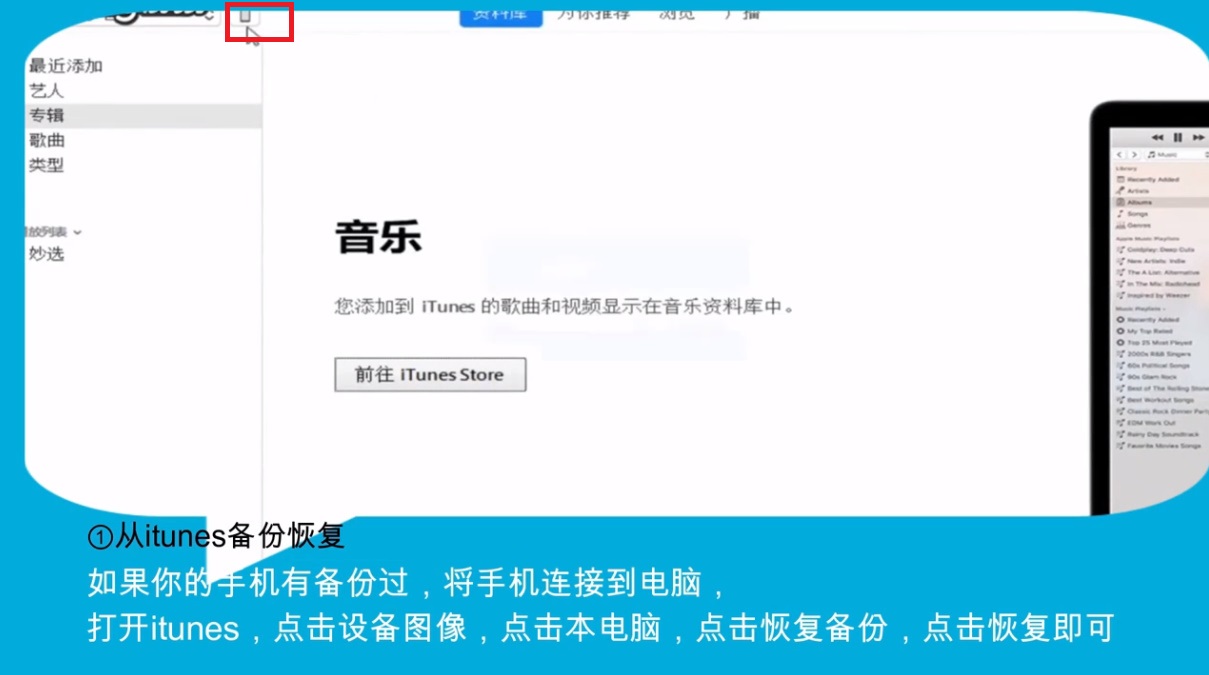Select 类型 in the sidebar
The image size is (1209, 675).
click(46, 165)
